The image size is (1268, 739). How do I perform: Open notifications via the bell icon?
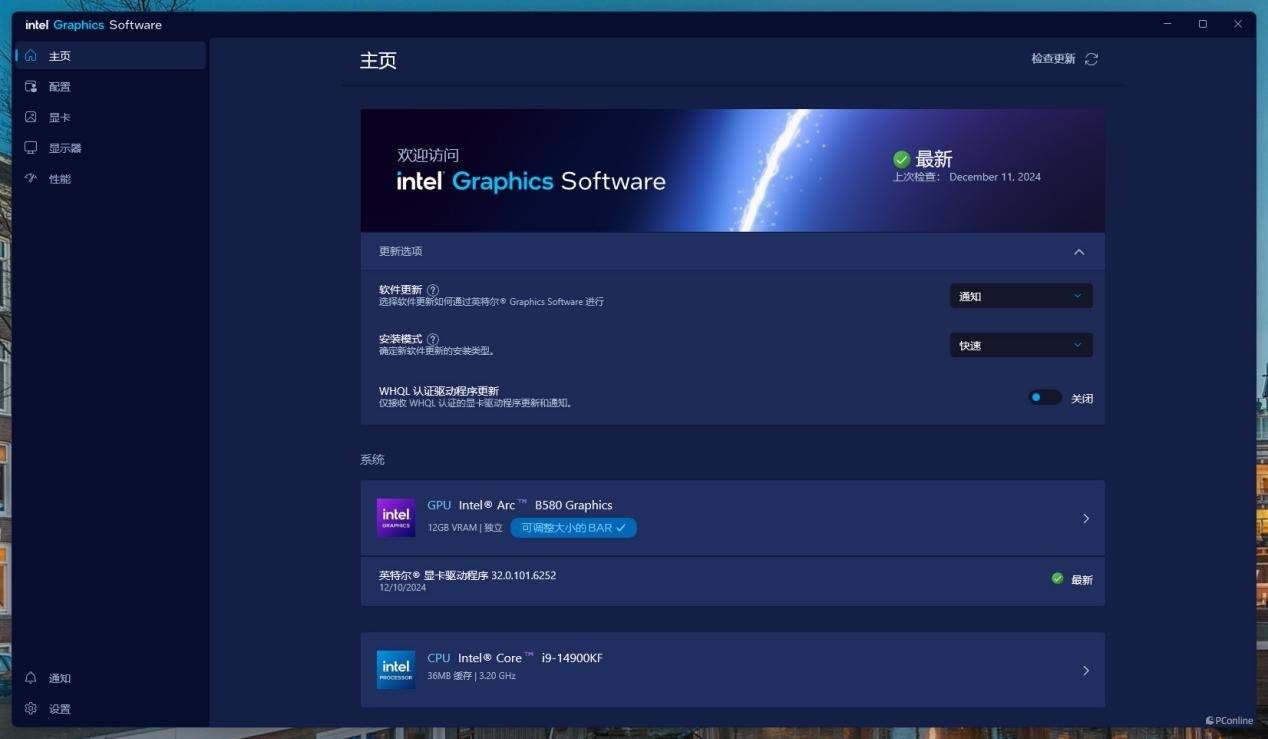(x=31, y=678)
